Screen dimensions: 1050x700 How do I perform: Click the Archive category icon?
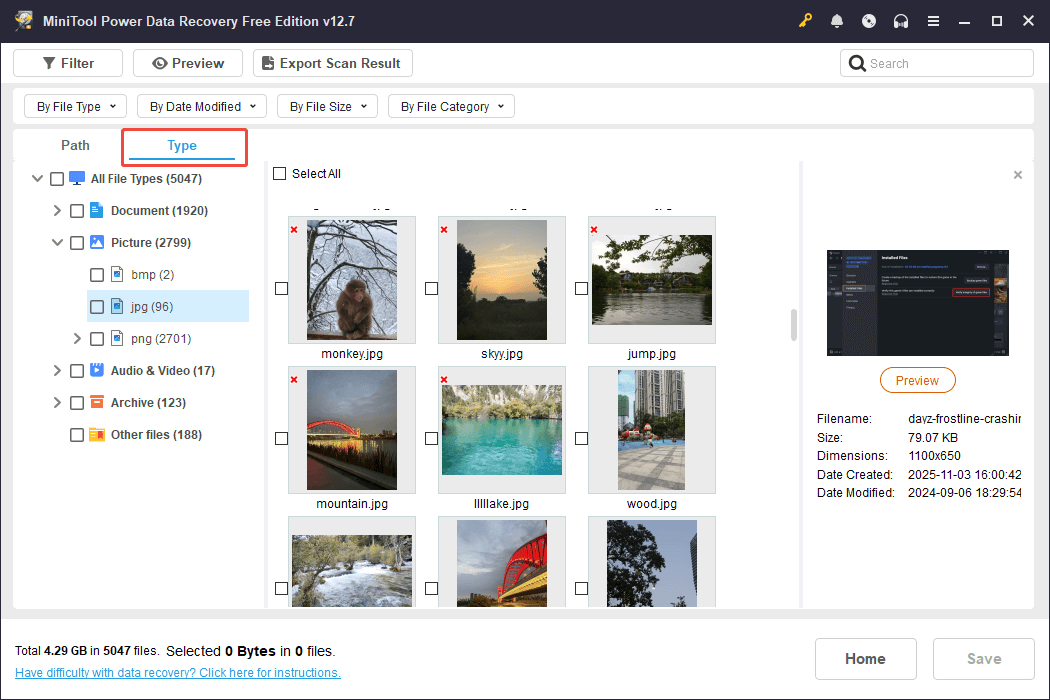point(97,403)
